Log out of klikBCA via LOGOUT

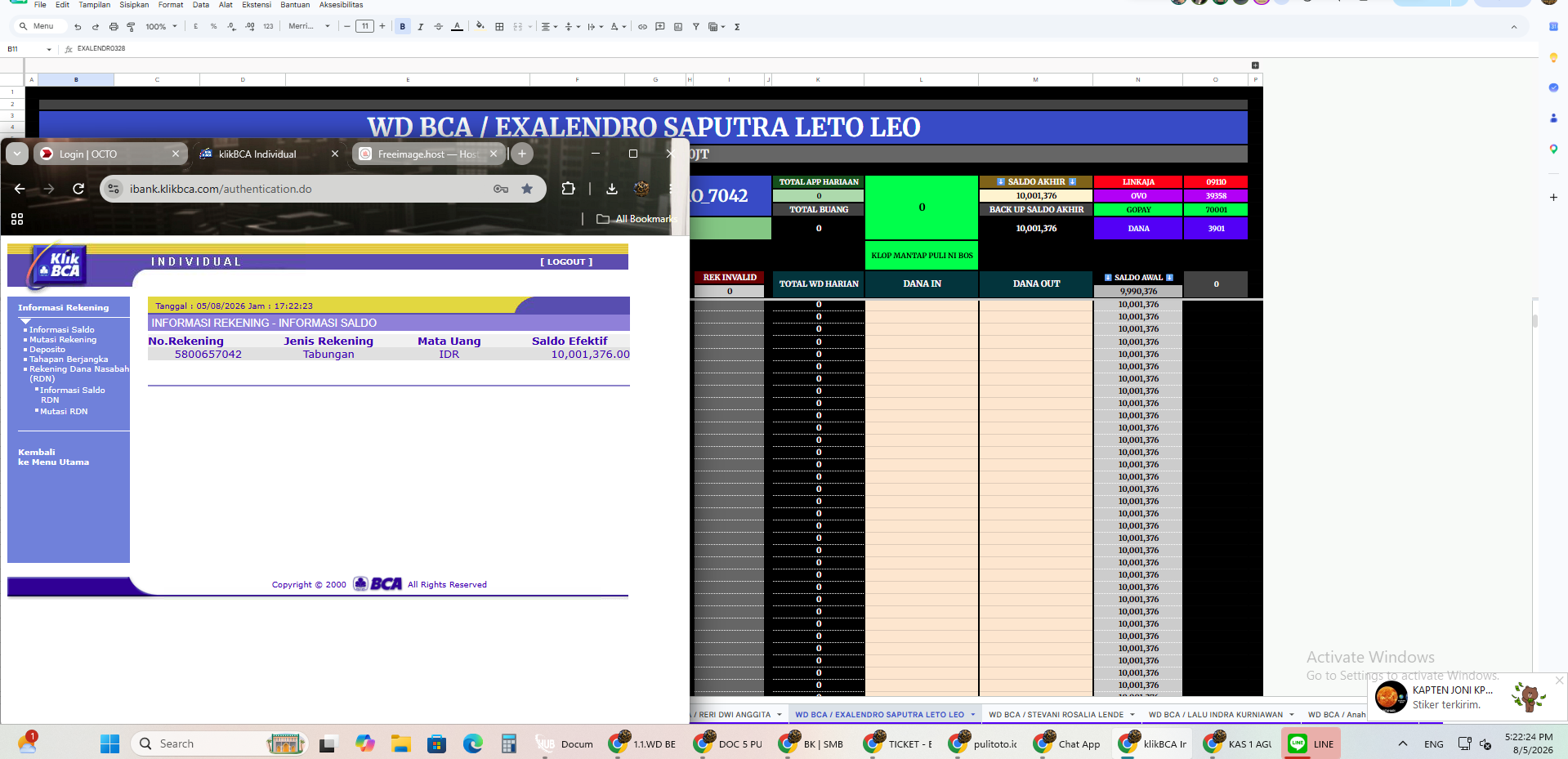pyautogui.click(x=566, y=262)
